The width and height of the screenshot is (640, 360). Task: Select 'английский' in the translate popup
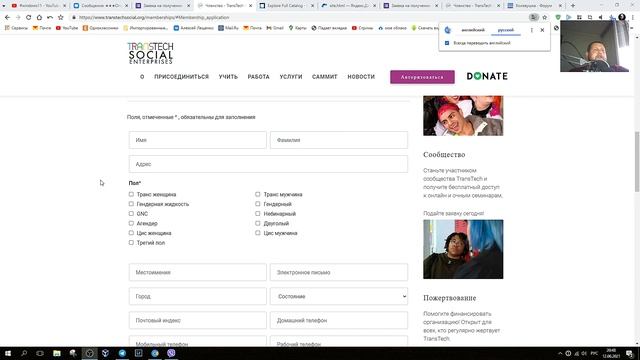click(473, 30)
